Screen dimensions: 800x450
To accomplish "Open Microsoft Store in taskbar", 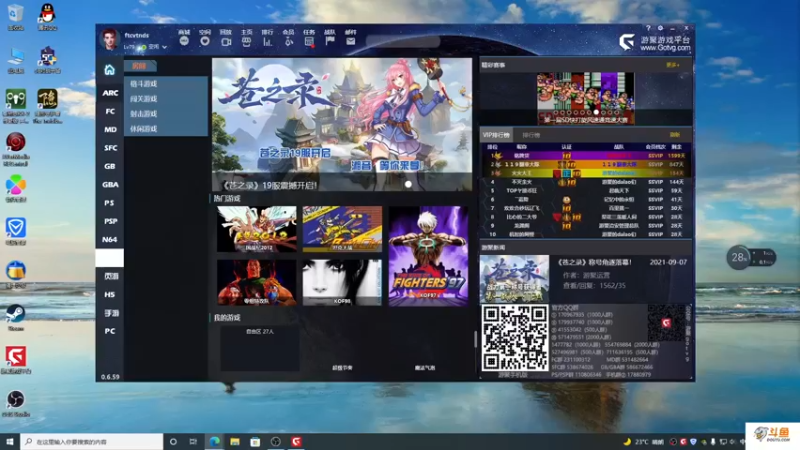I will [255, 441].
